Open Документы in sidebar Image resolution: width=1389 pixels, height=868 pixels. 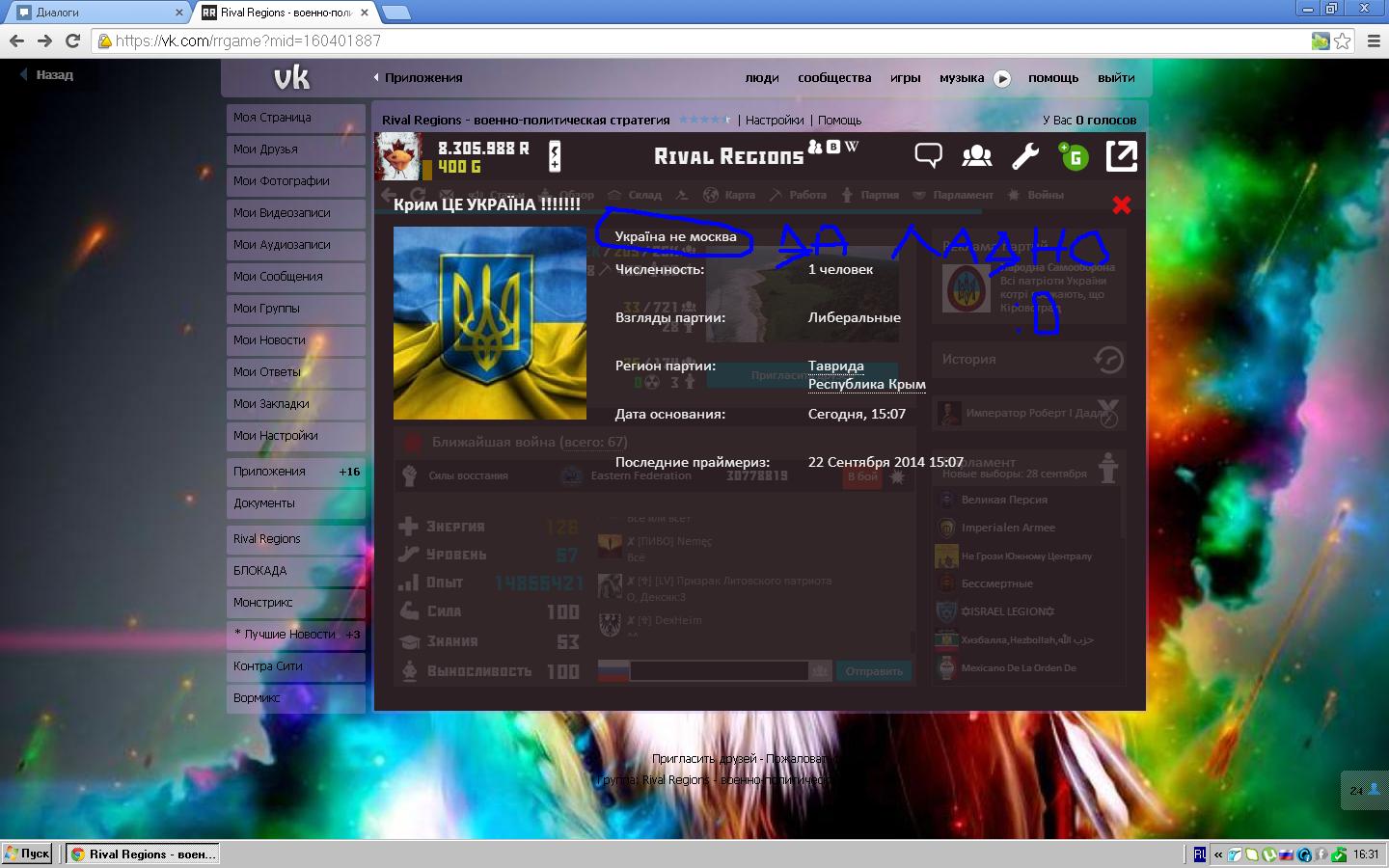point(296,503)
